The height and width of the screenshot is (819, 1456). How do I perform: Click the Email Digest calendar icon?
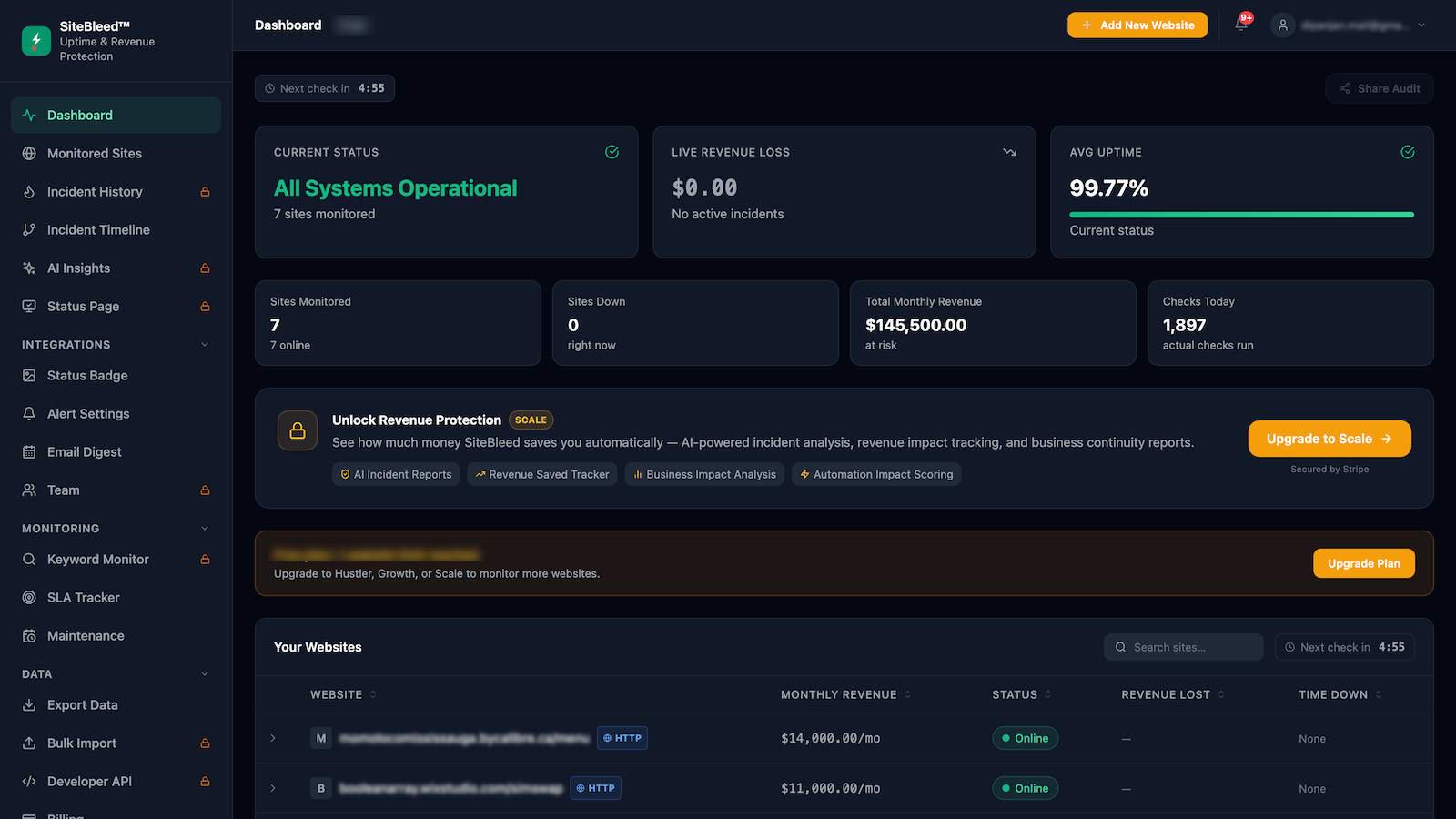pos(29,452)
